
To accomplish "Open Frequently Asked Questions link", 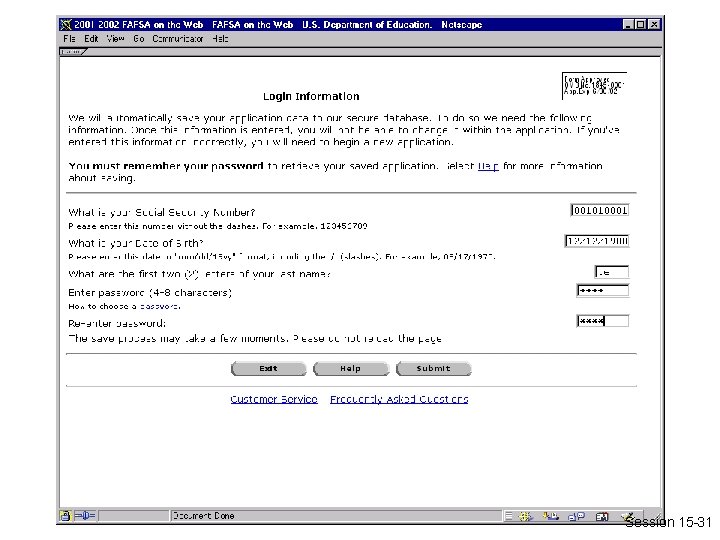I will (399, 399).
